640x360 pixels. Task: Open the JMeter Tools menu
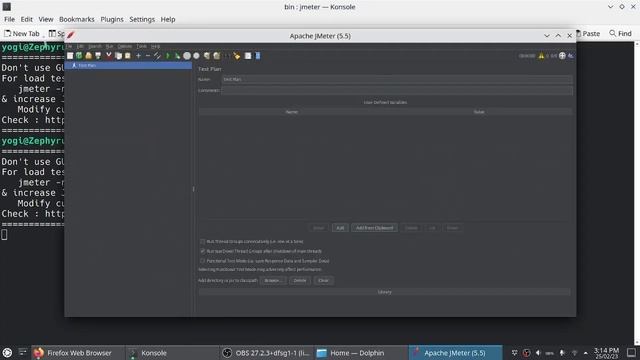[141, 46]
